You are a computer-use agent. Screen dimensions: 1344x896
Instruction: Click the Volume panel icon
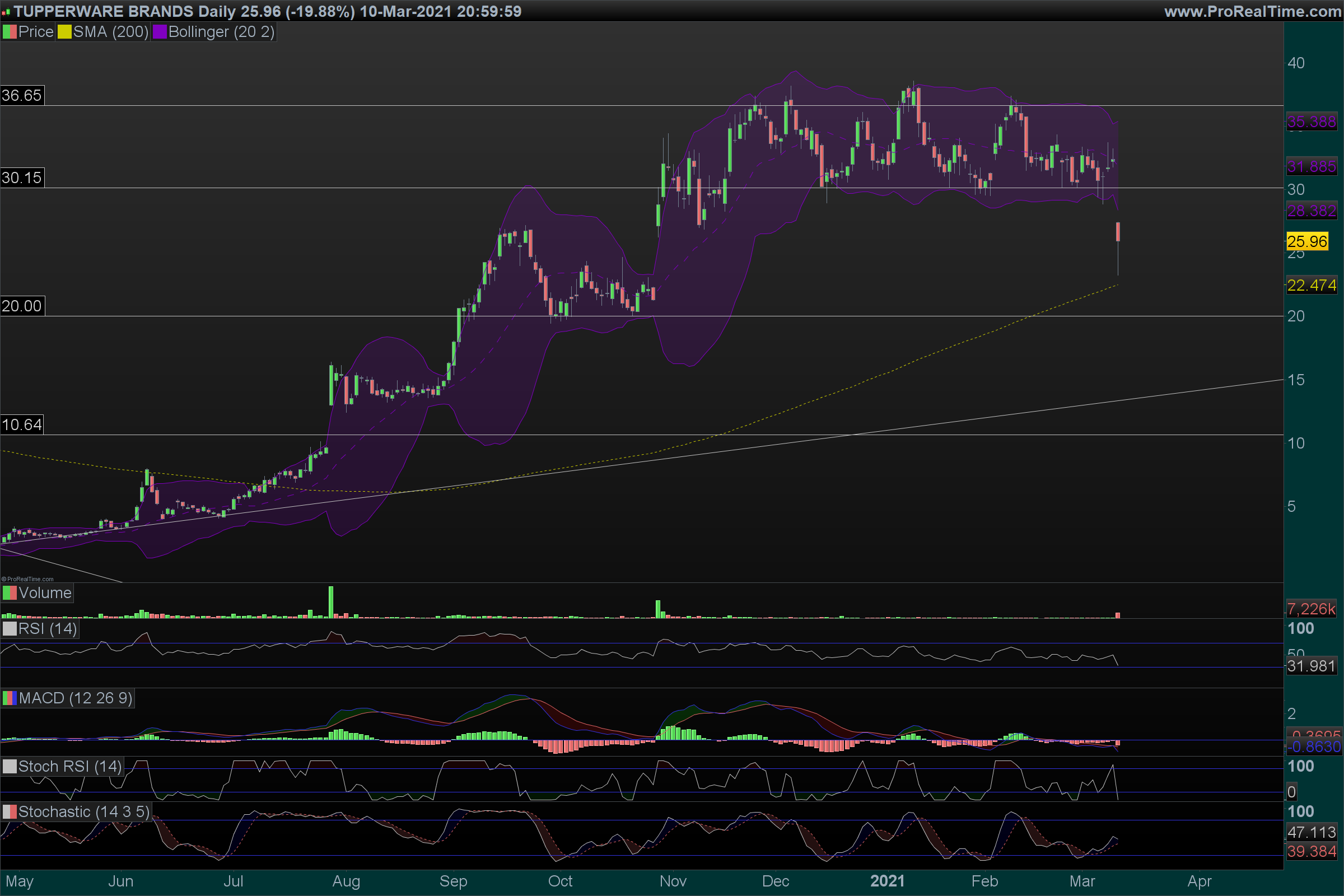point(9,593)
